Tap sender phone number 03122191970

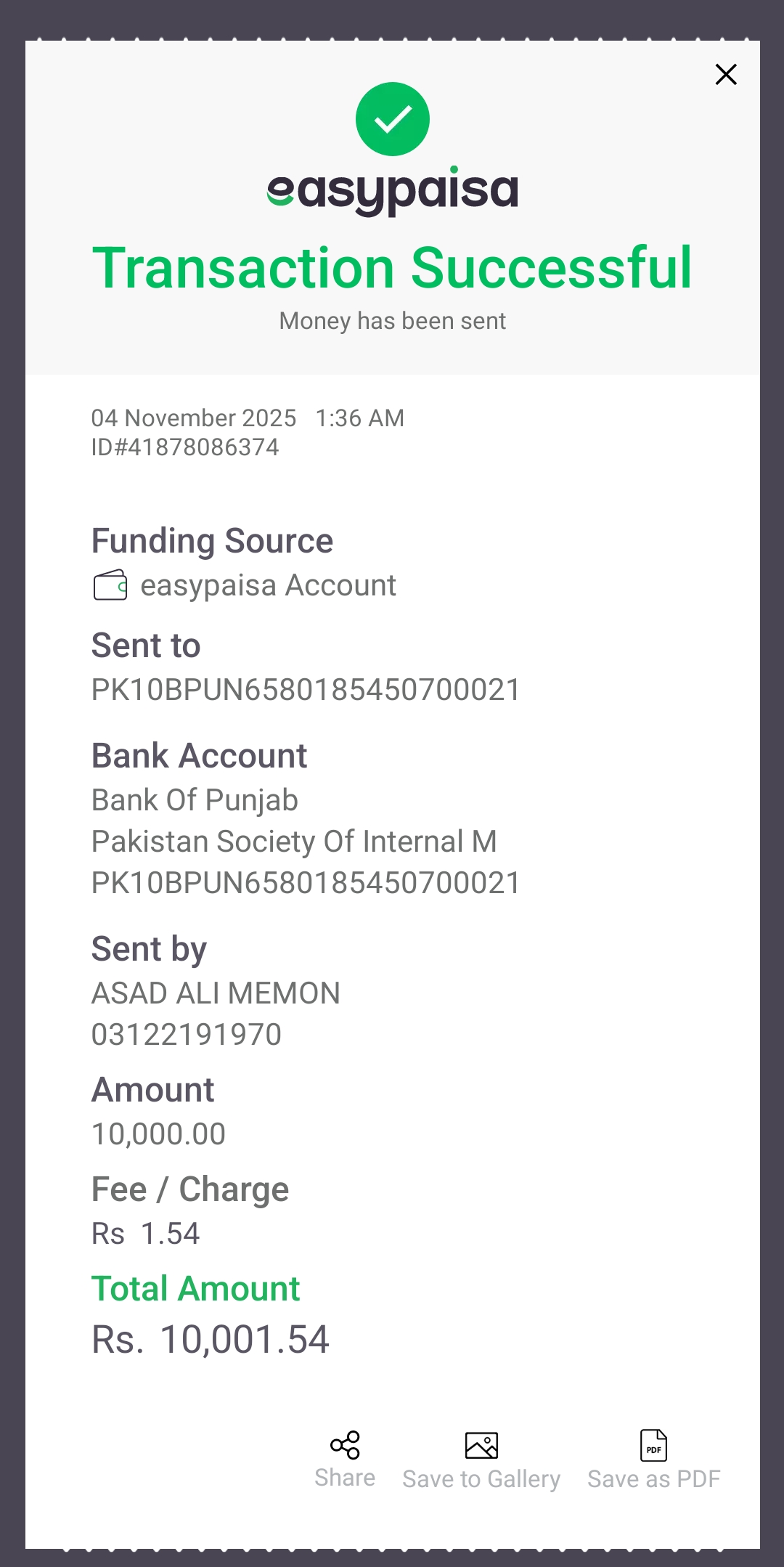(x=187, y=1035)
